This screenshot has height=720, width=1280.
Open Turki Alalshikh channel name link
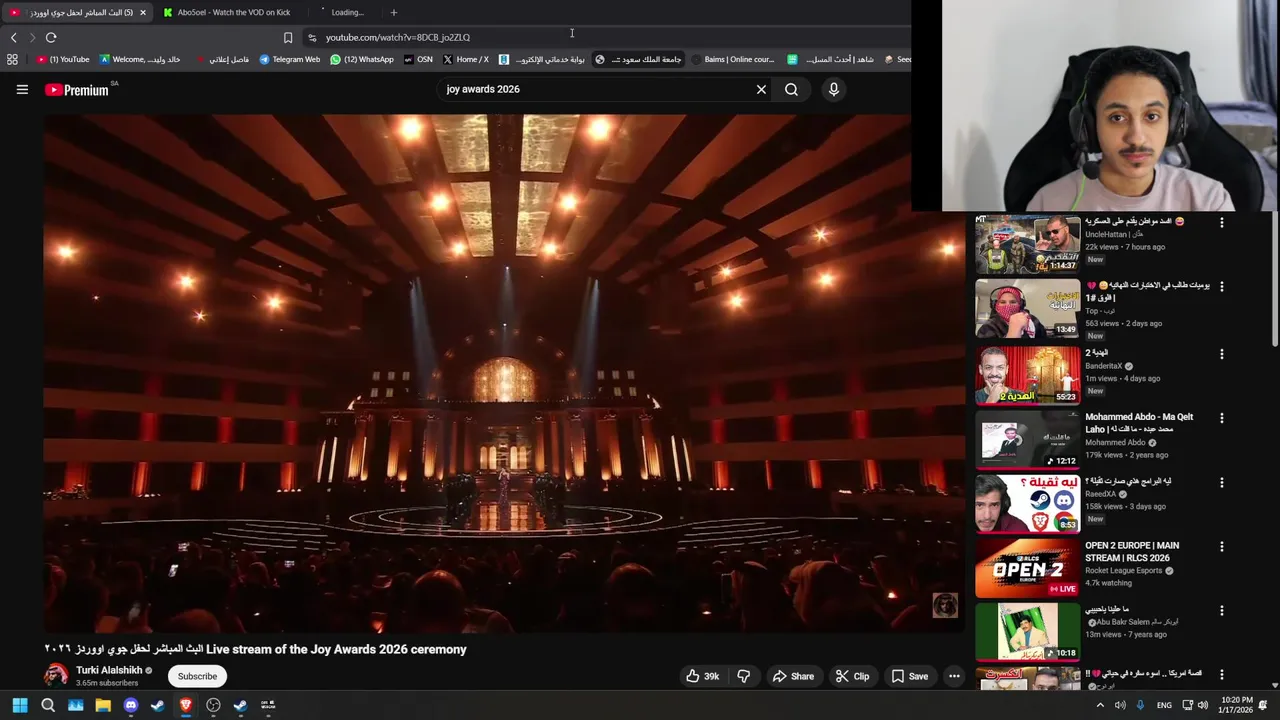(x=109, y=670)
